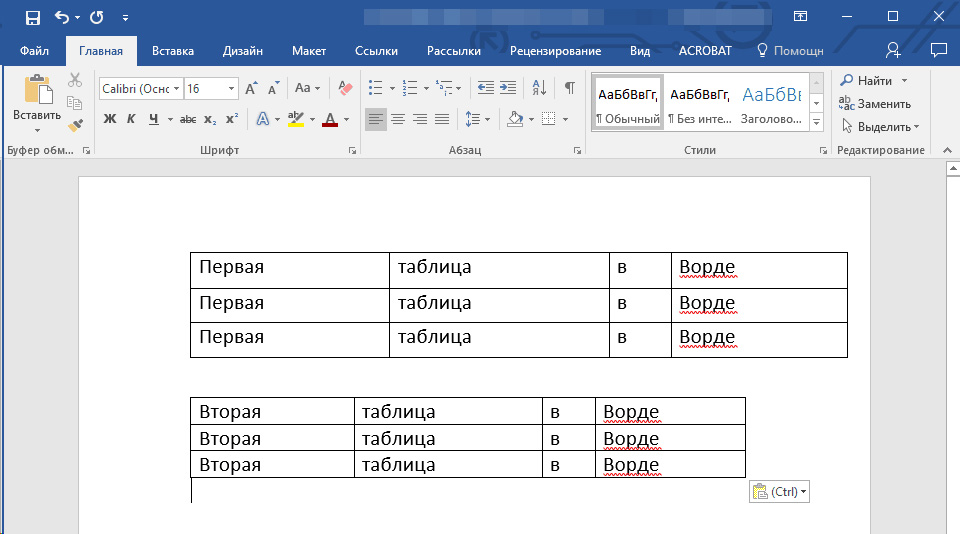The height and width of the screenshot is (534, 960).
Task: Open the font name combo box
Action: 141,89
